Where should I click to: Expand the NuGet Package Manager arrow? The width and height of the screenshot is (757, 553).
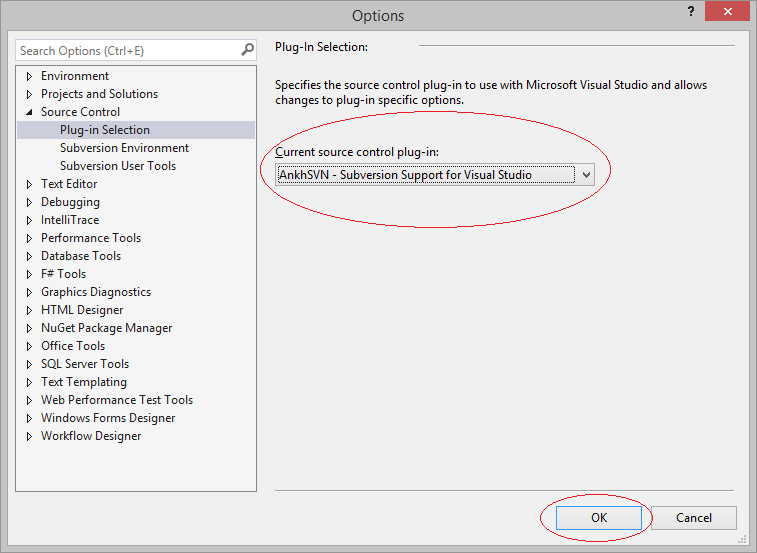point(29,328)
